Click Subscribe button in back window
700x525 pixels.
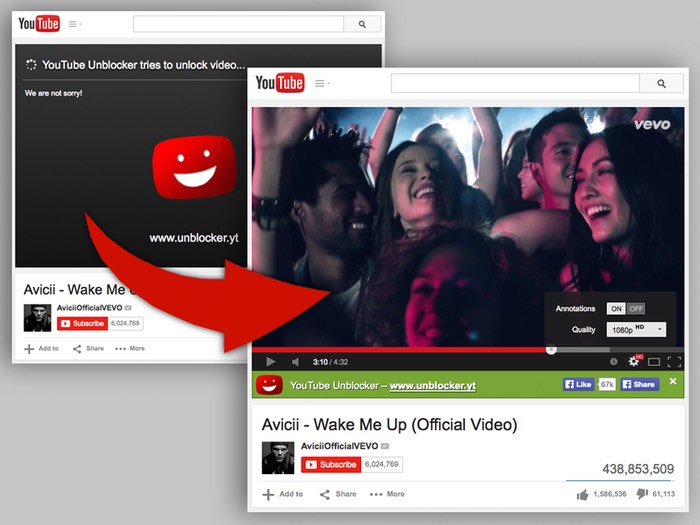[82, 323]
